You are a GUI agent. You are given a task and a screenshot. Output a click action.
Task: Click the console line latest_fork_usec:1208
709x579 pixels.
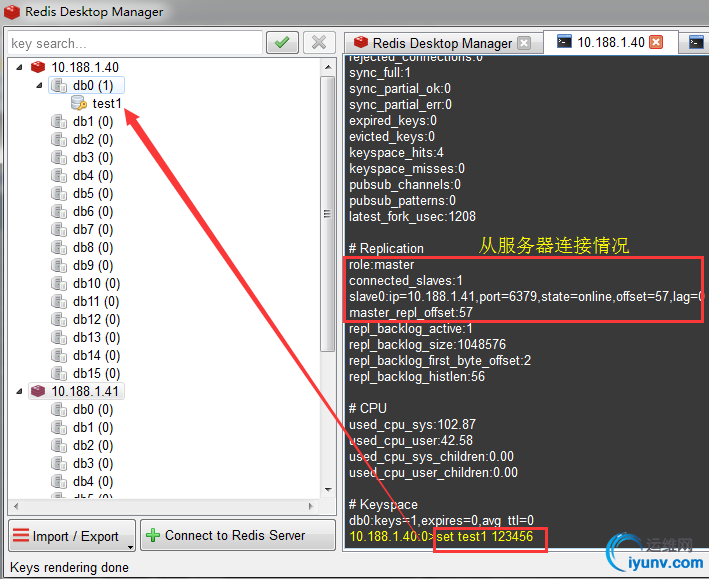point(412,217)
